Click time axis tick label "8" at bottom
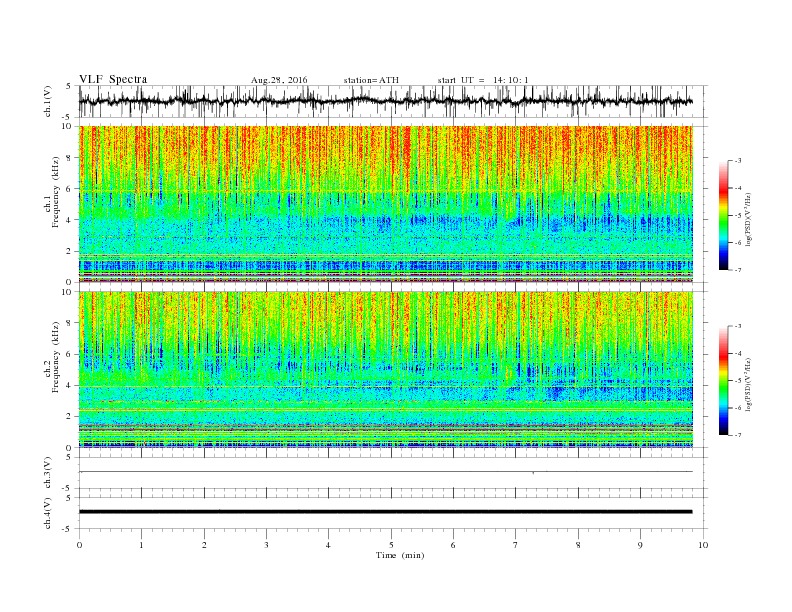 [578, 545]
